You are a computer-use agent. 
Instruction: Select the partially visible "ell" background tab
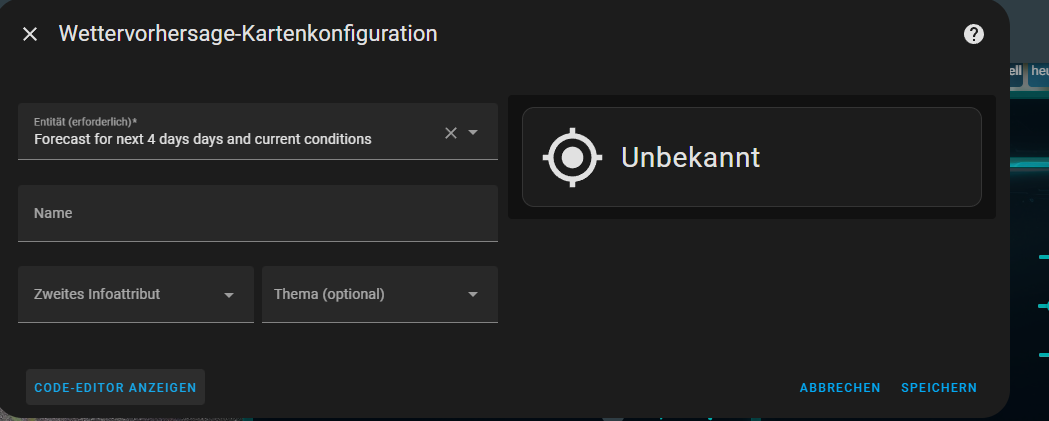[x=1015, y=71]
